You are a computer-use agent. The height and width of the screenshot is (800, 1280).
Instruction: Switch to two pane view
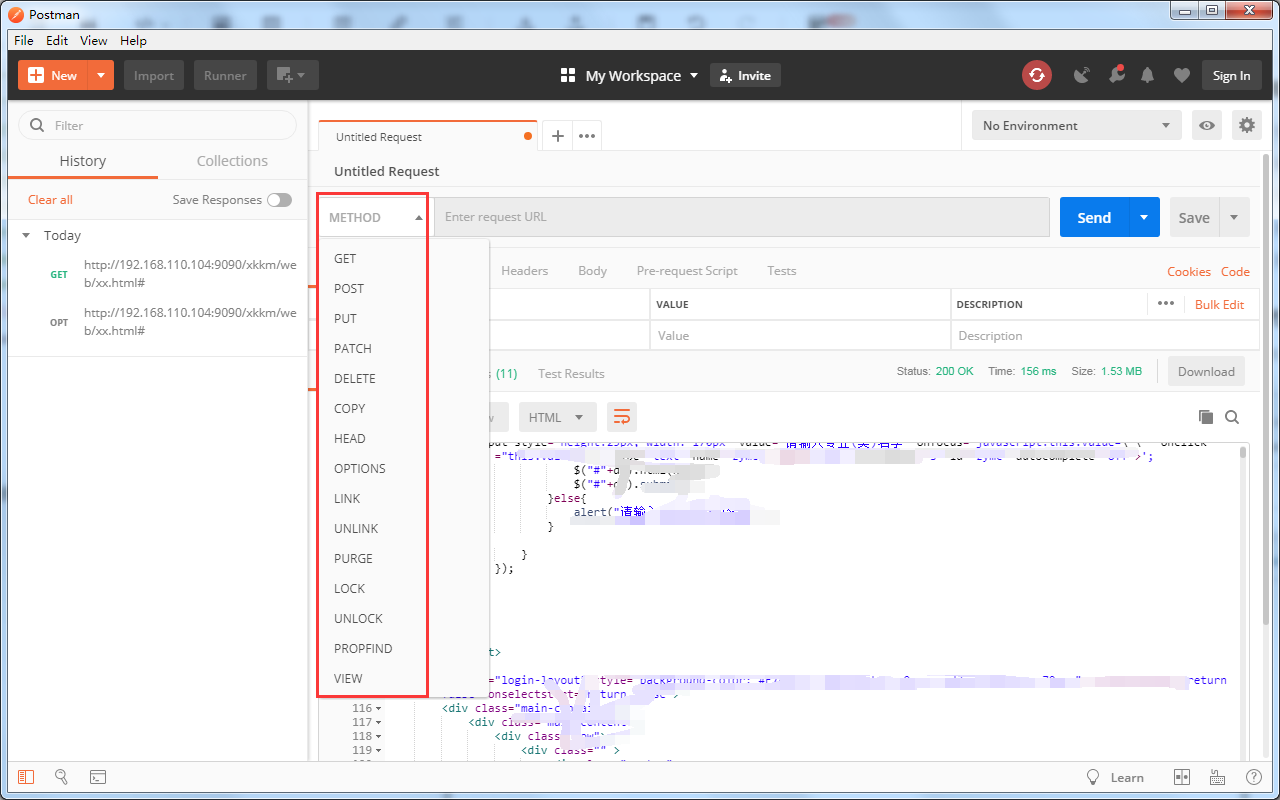1181,777
